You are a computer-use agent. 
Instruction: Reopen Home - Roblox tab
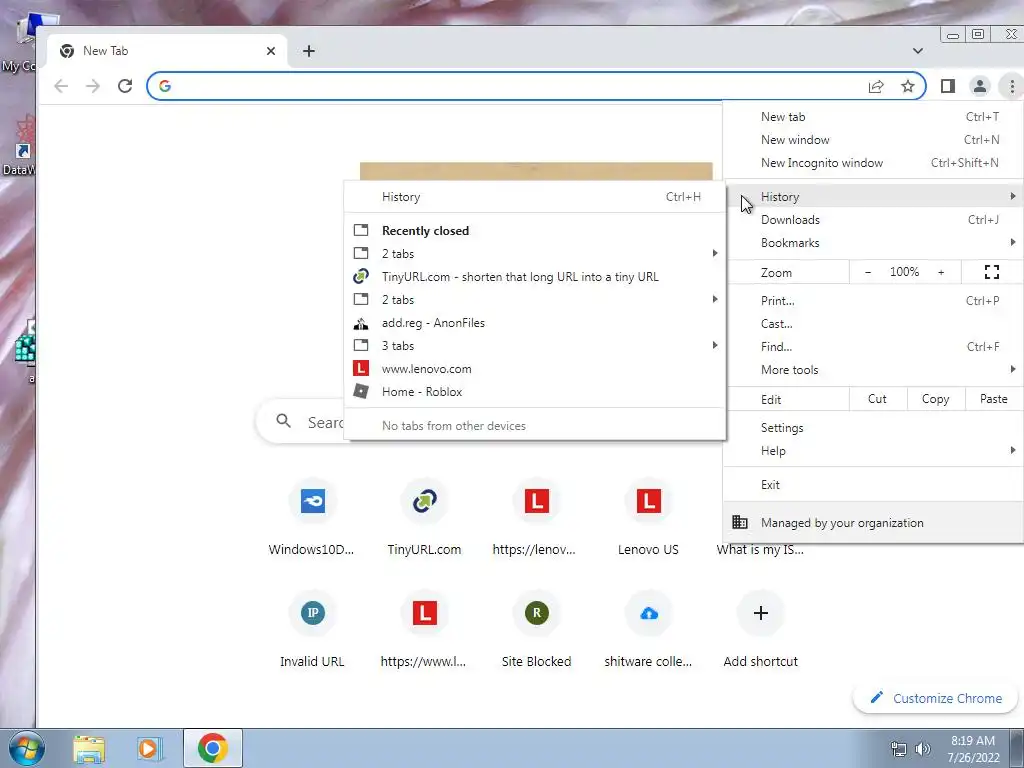pyautogui.click(x=535, y=392)
